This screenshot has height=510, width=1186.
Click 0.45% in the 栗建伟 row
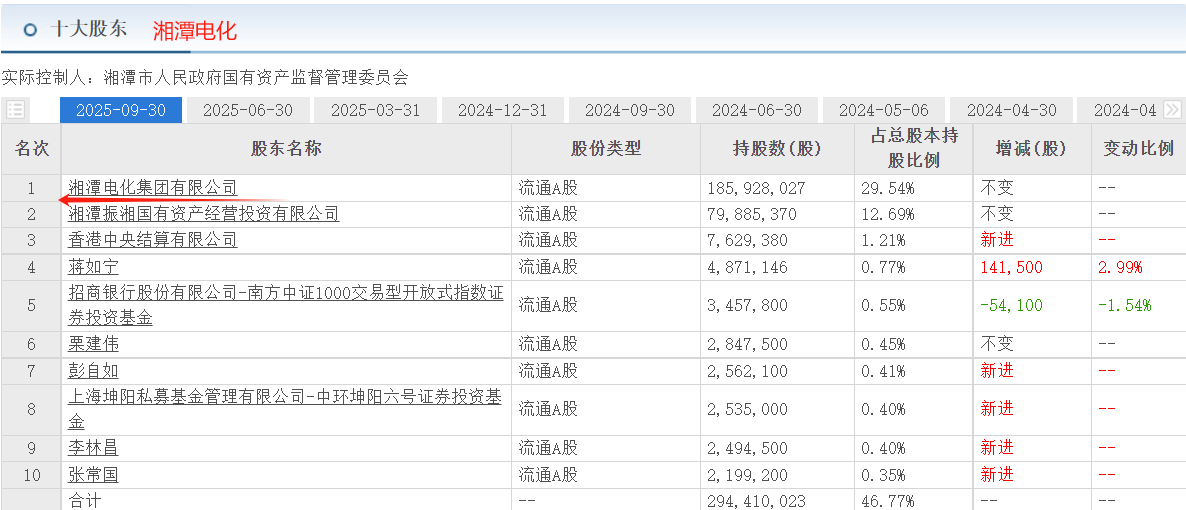(x=883, y=344)
